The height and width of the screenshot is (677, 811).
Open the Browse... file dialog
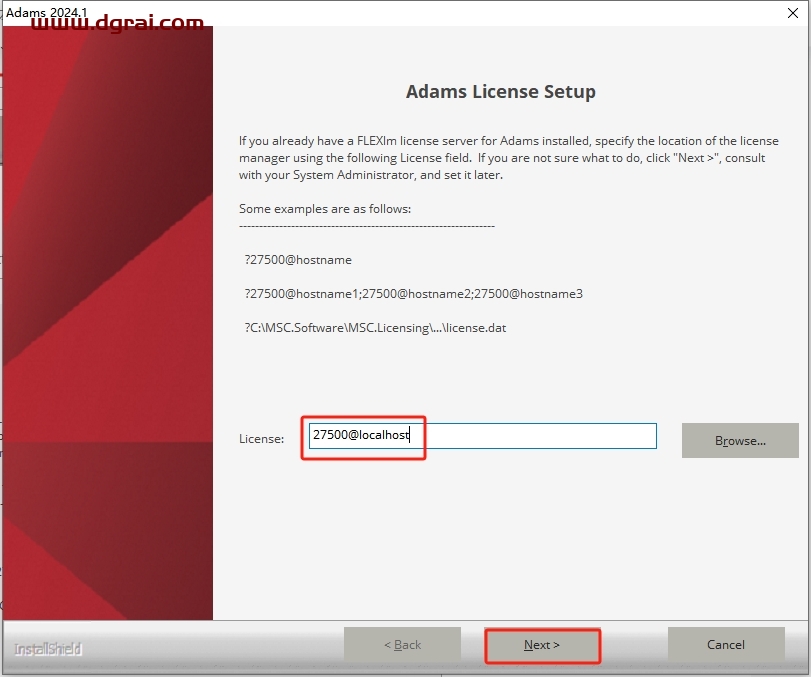pyautogui.click(x=740, y=441)
